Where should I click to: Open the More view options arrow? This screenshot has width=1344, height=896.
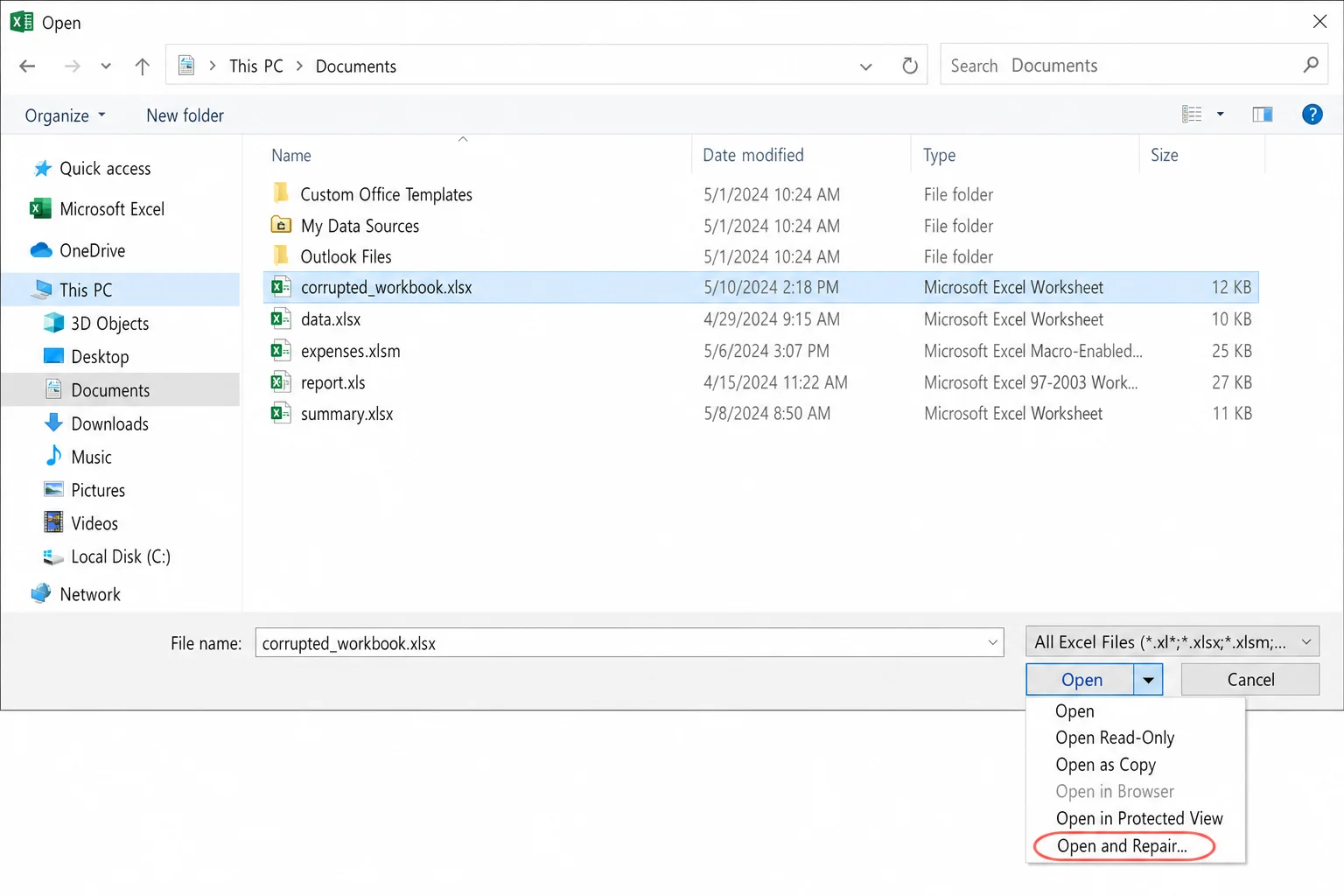point(1220,114)
